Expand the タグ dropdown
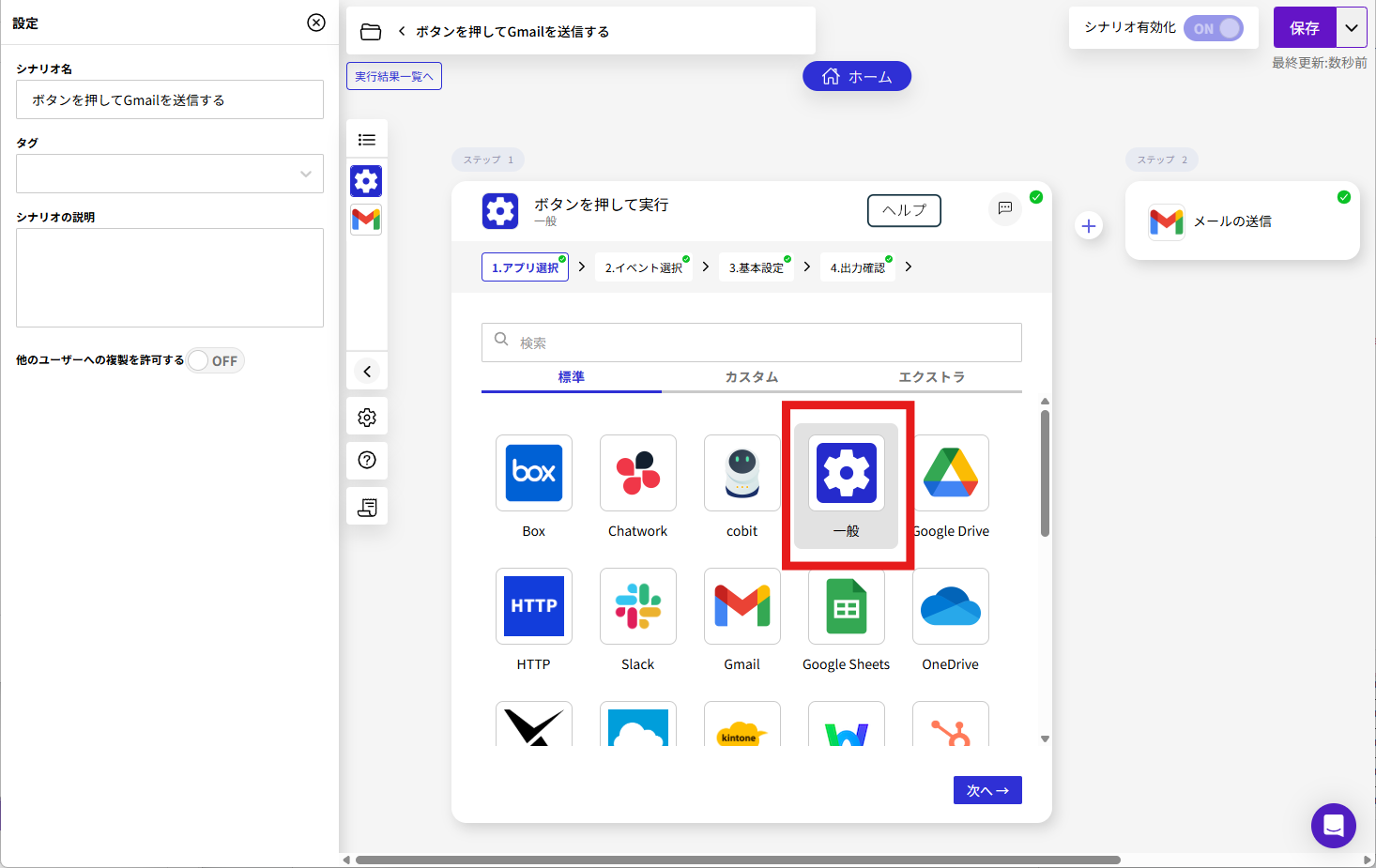1376x868 pixels. [170, 174]
